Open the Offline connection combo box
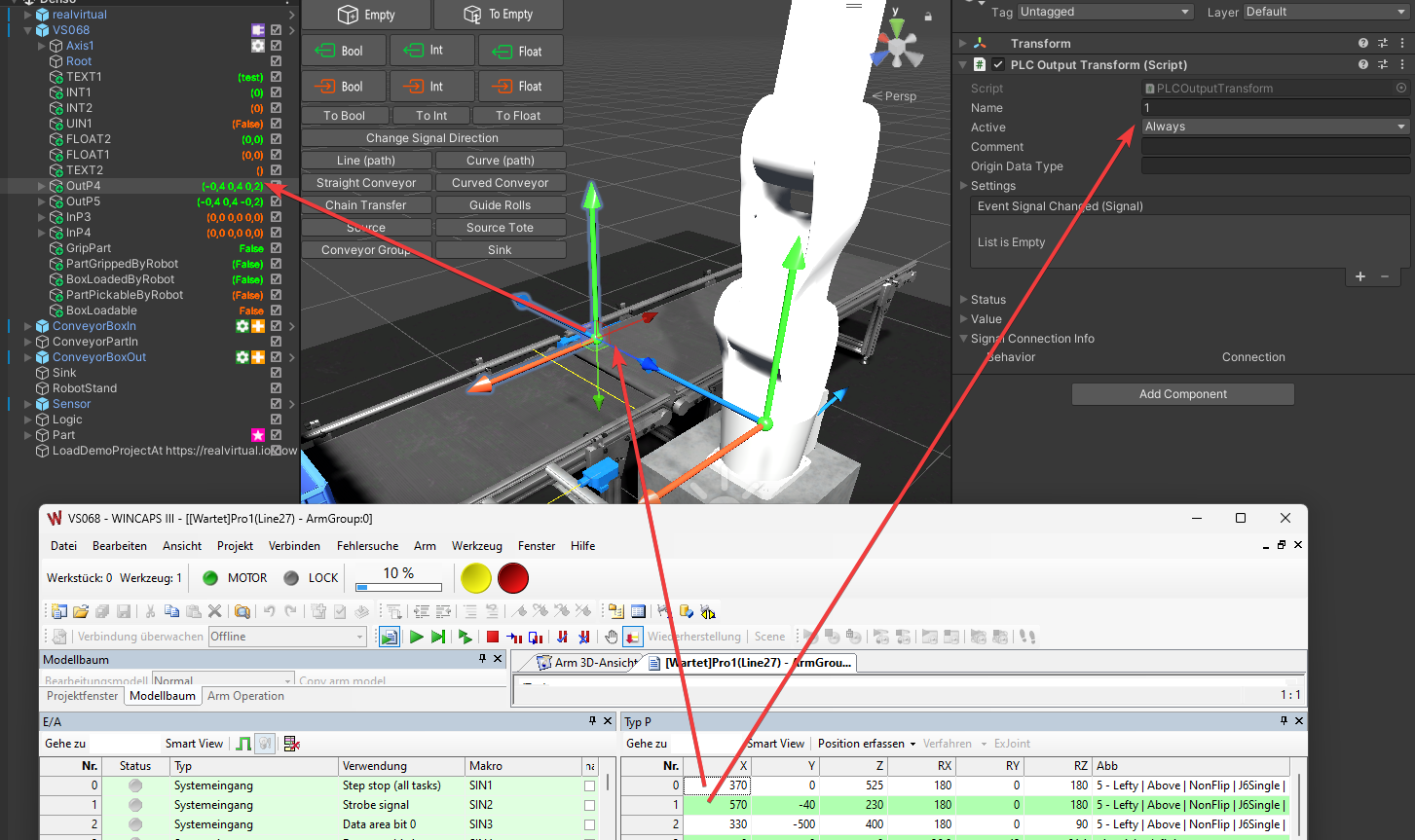Viewport: 1415px width, 840px height. 287,637
